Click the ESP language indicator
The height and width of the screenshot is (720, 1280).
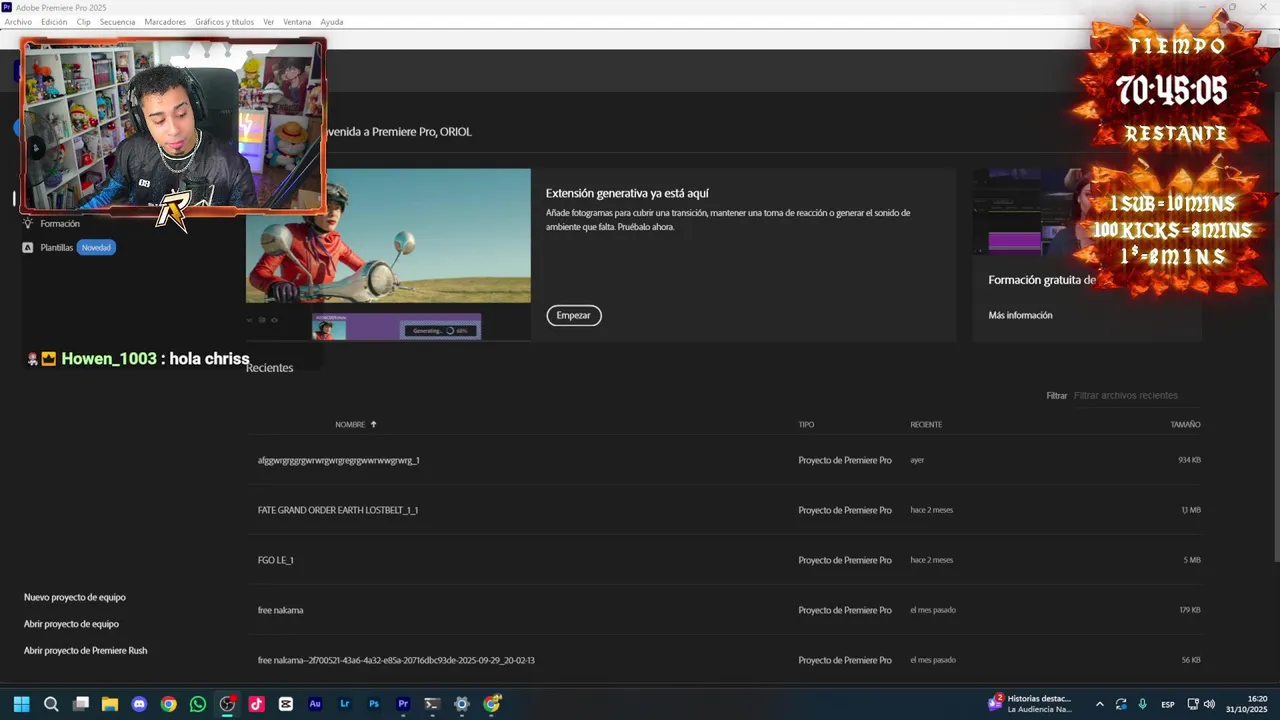(1167, 705)
